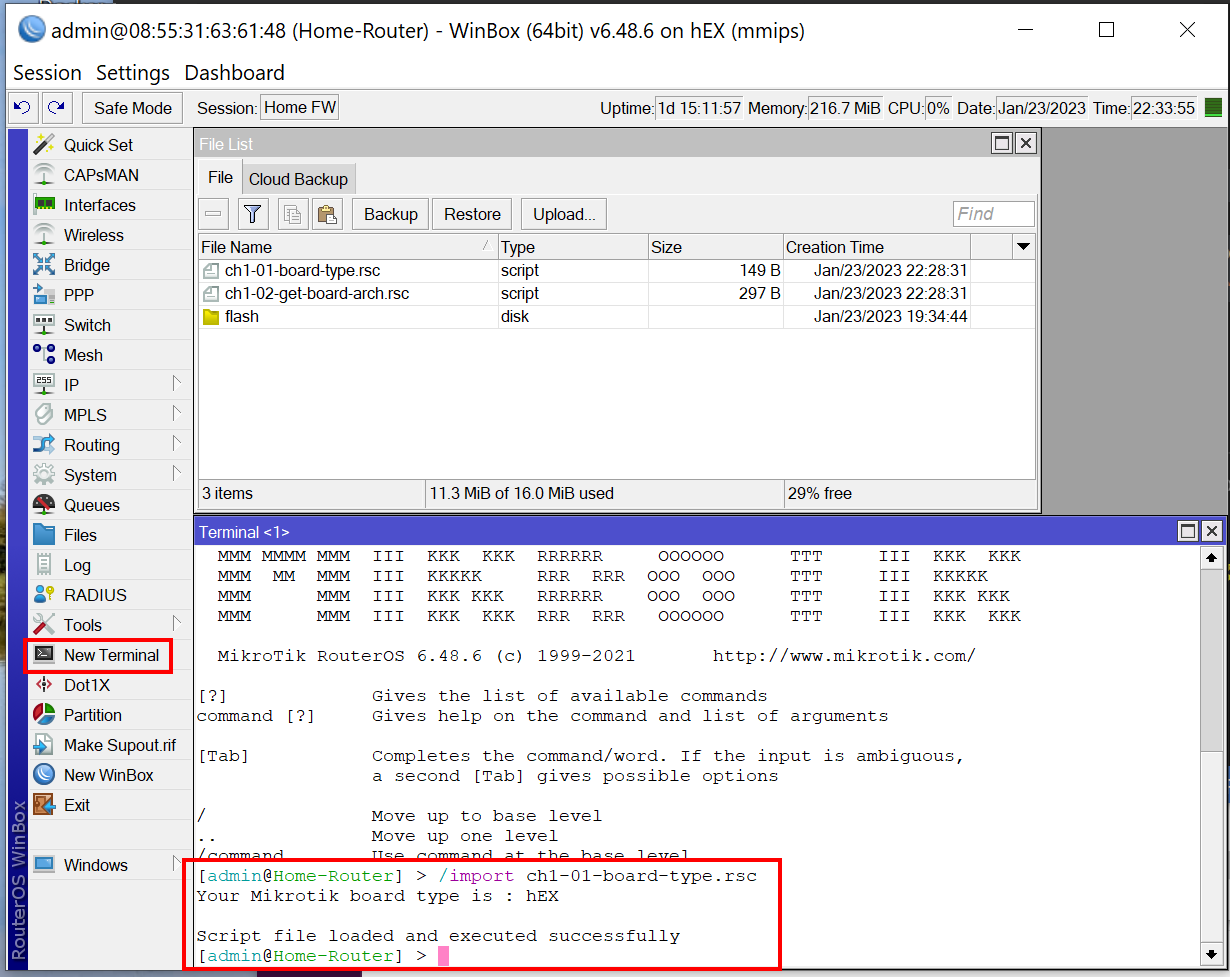1230x977 pixels.
Task: Expand the IP submenu
Action: [x=72, y=385]
